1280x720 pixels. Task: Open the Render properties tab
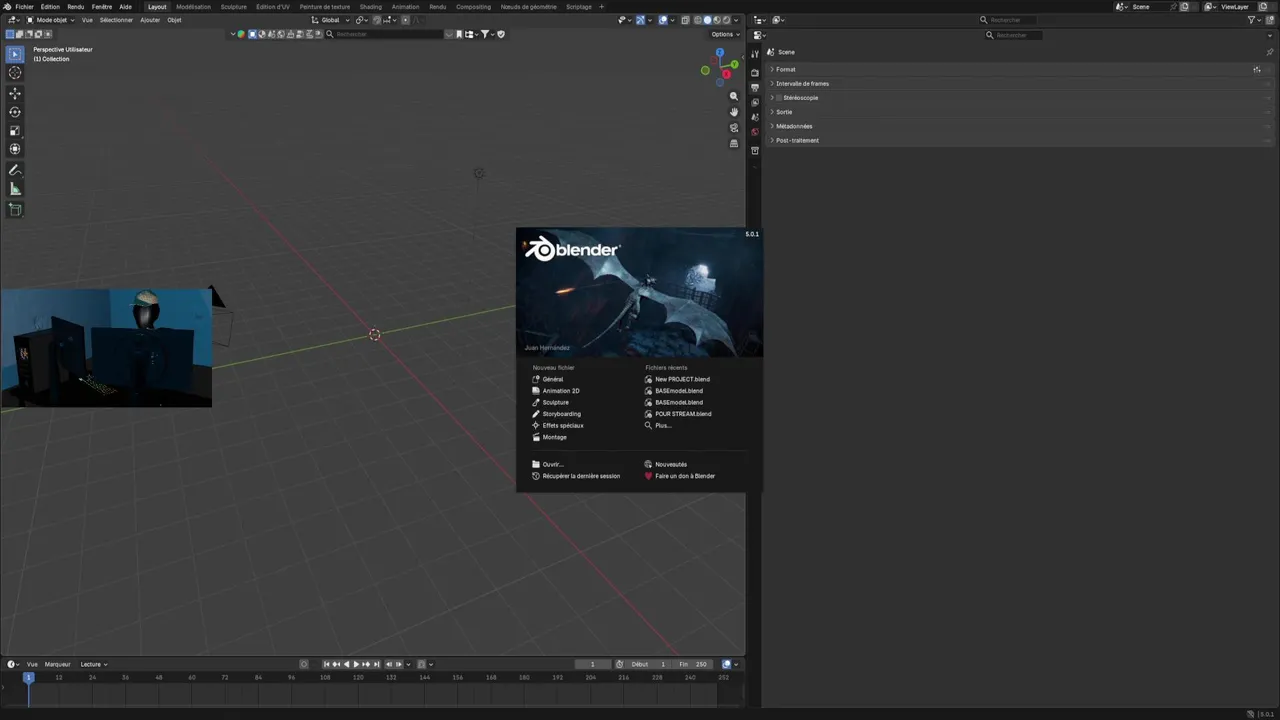(x=755, y=73)
